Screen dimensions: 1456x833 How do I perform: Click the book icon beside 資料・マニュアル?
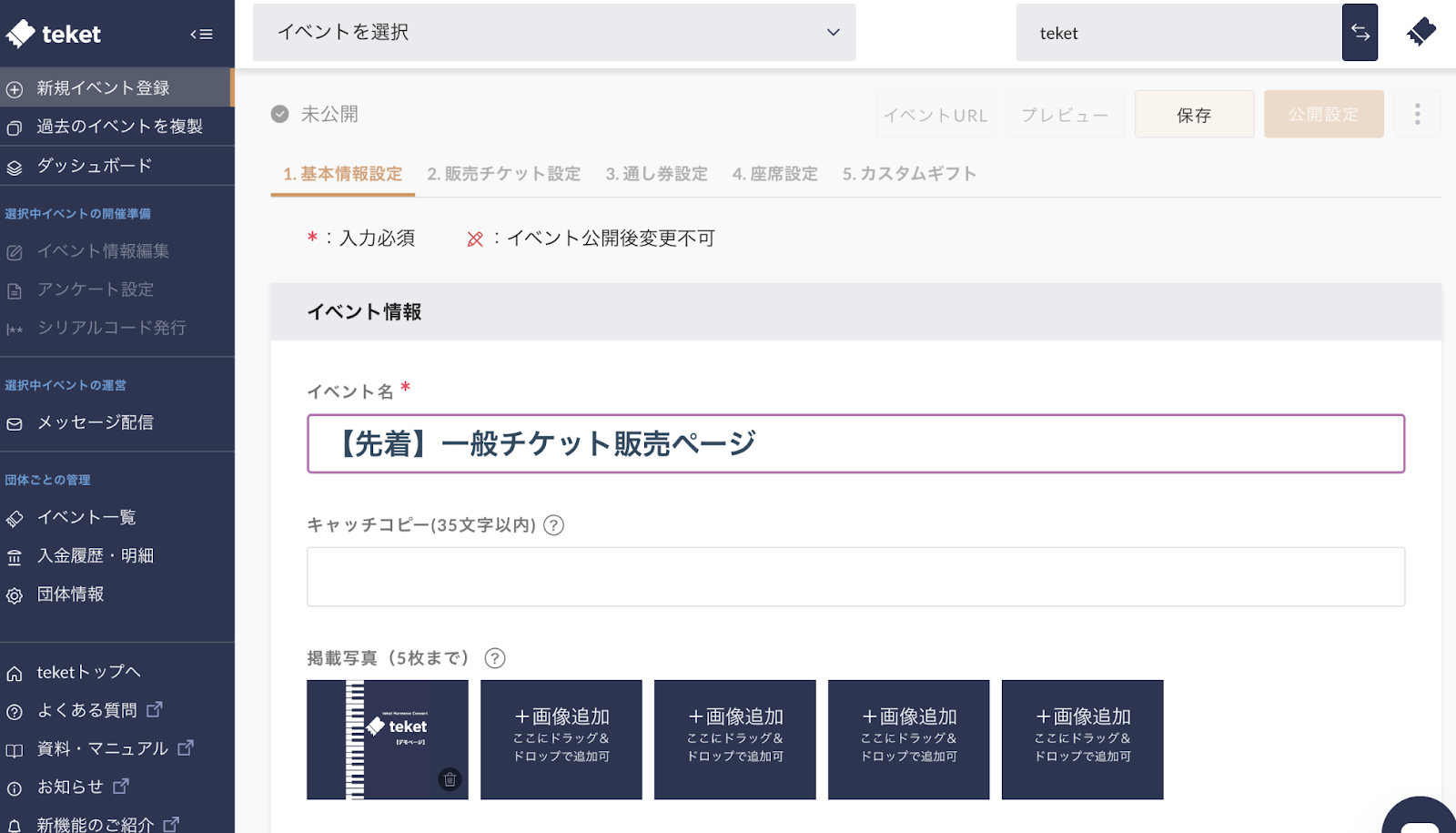15,750
